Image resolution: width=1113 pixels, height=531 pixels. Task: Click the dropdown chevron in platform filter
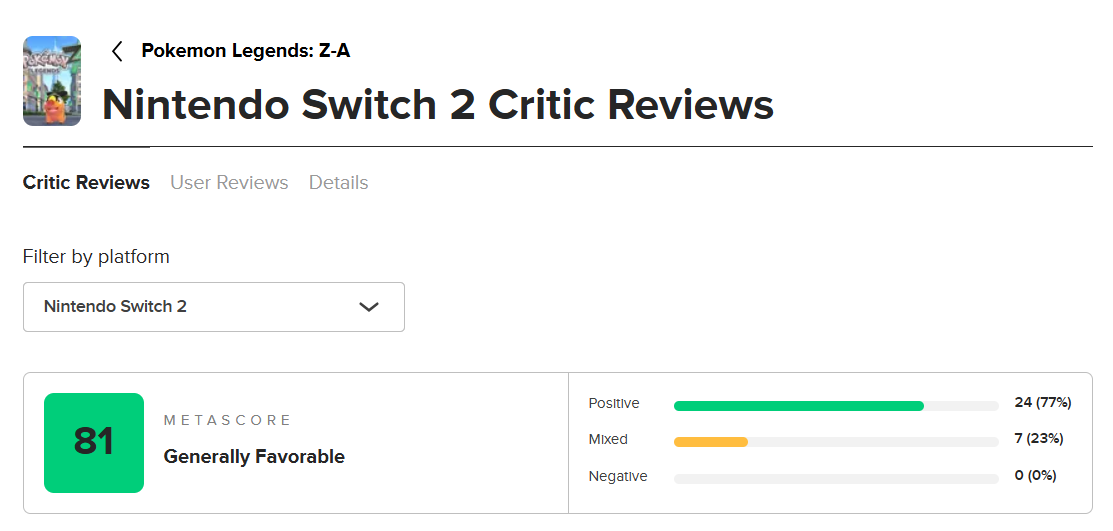click(x=369, y=307)
